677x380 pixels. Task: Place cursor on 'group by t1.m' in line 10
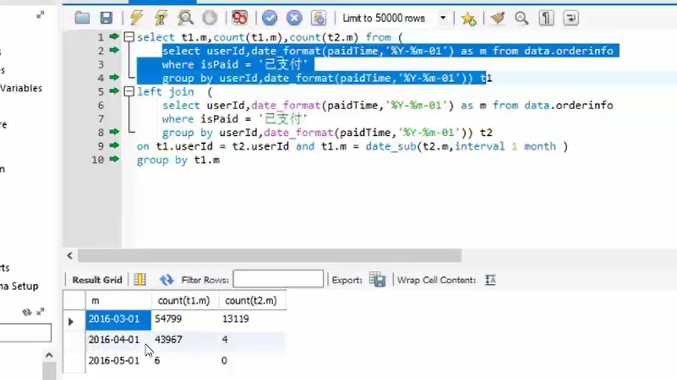coord(178,160)
